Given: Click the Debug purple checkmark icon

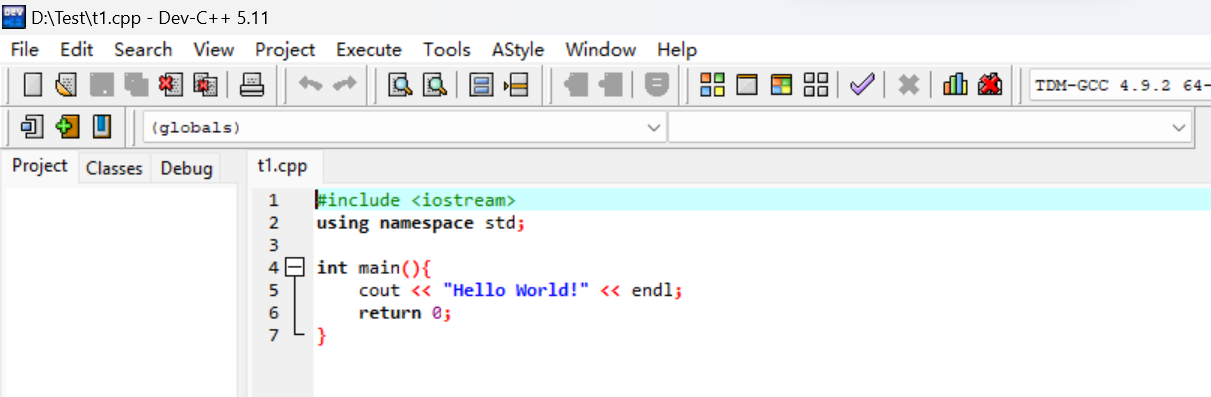Looking at the screenshot, I should (862, 85).
